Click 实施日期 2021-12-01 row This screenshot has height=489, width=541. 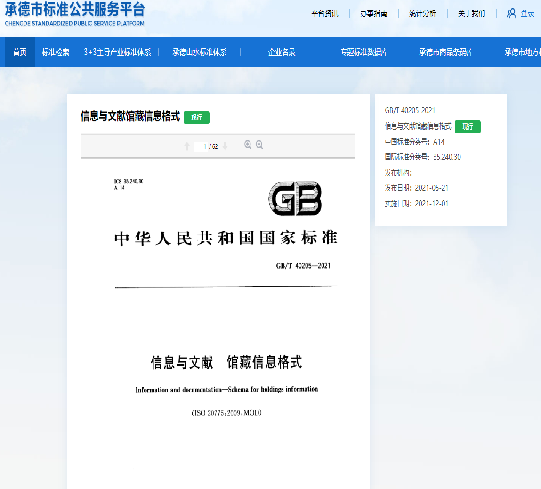pyautogui.click(x=416, y=203)
